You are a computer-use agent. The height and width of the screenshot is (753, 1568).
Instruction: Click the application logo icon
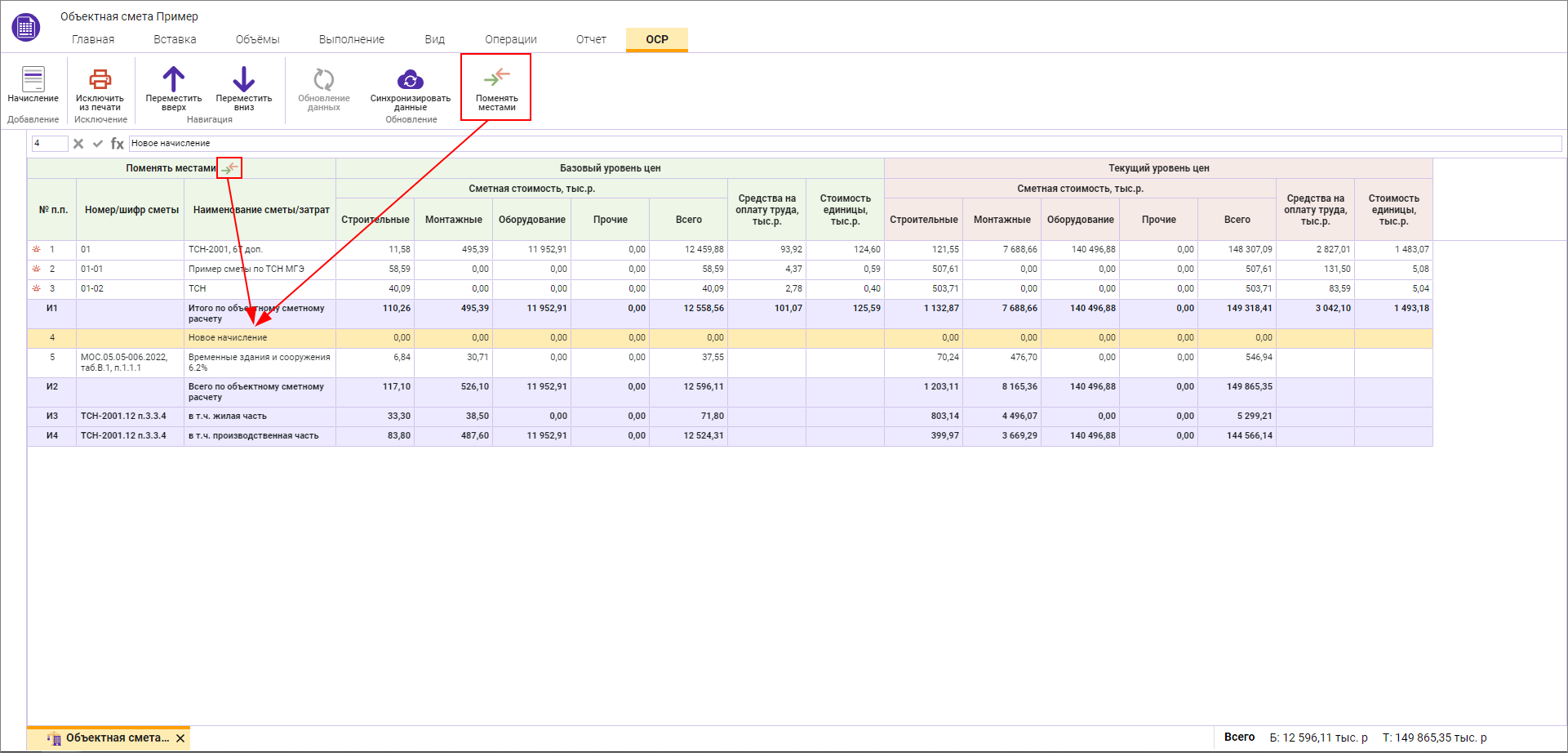click(26, 27)
